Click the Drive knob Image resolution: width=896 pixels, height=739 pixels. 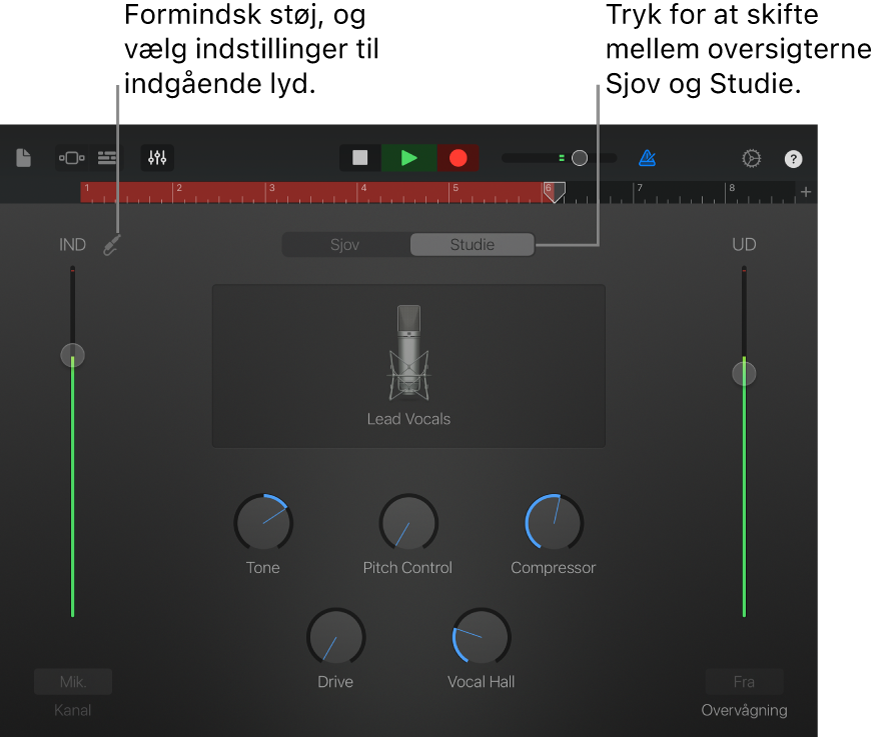point(336,637)
